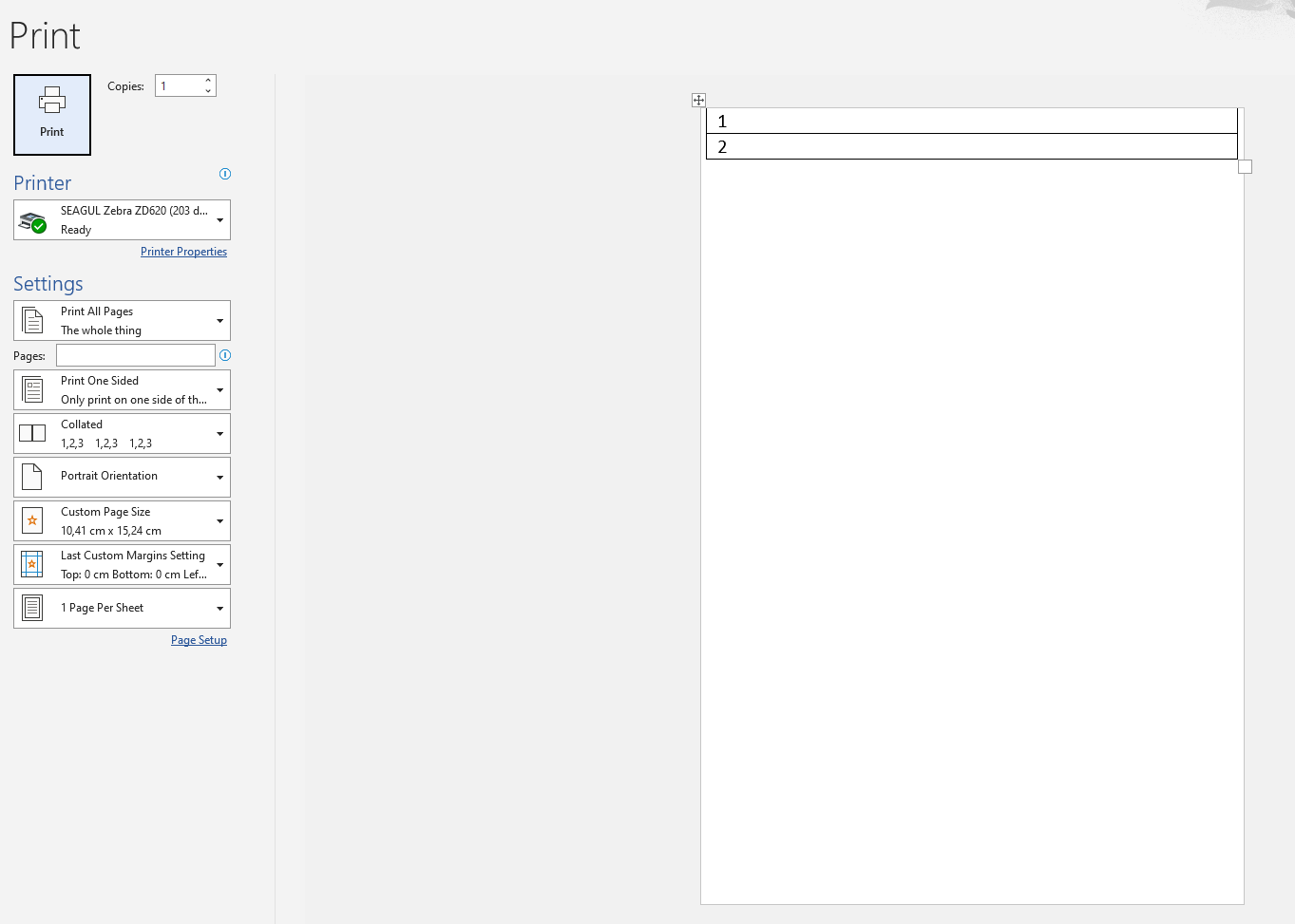Open the Collated setting dropdown
This screenshot has width=1295, height=924.
pos(219,433)
